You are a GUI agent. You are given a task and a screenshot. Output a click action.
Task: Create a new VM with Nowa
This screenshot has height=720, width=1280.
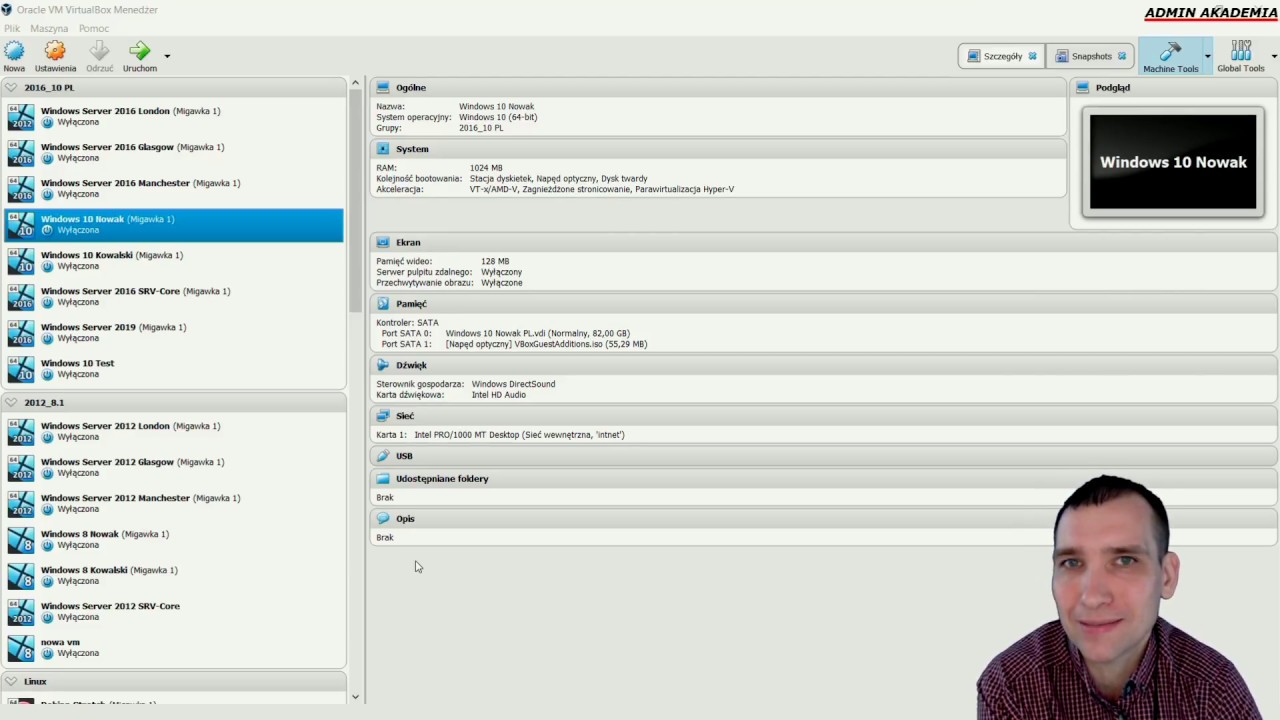14,56
